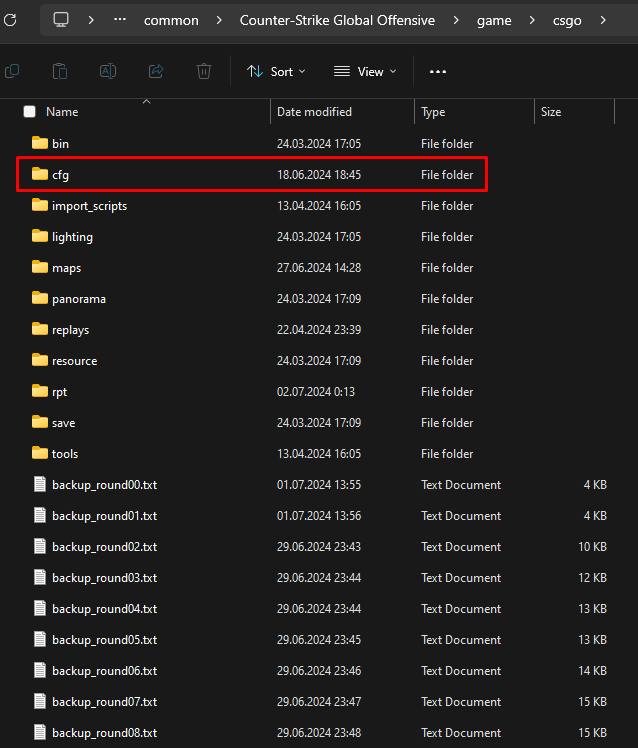The width and height of the screenshot is (638, 748).
Task: Click the rpt folder icon
Action: (x=40, y=391)
